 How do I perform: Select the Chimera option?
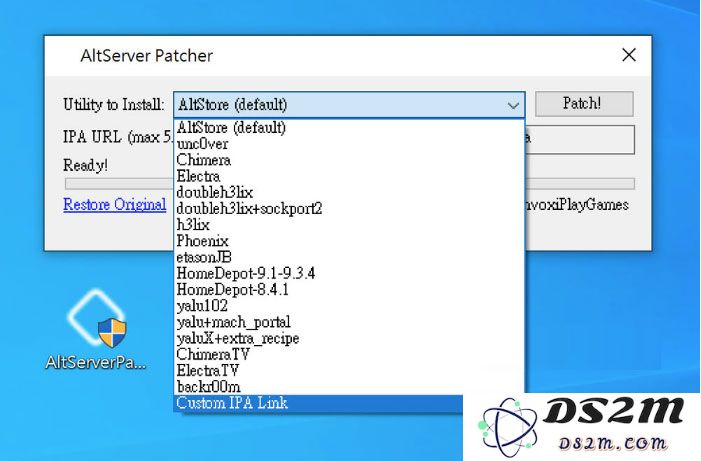coord(349,160)
